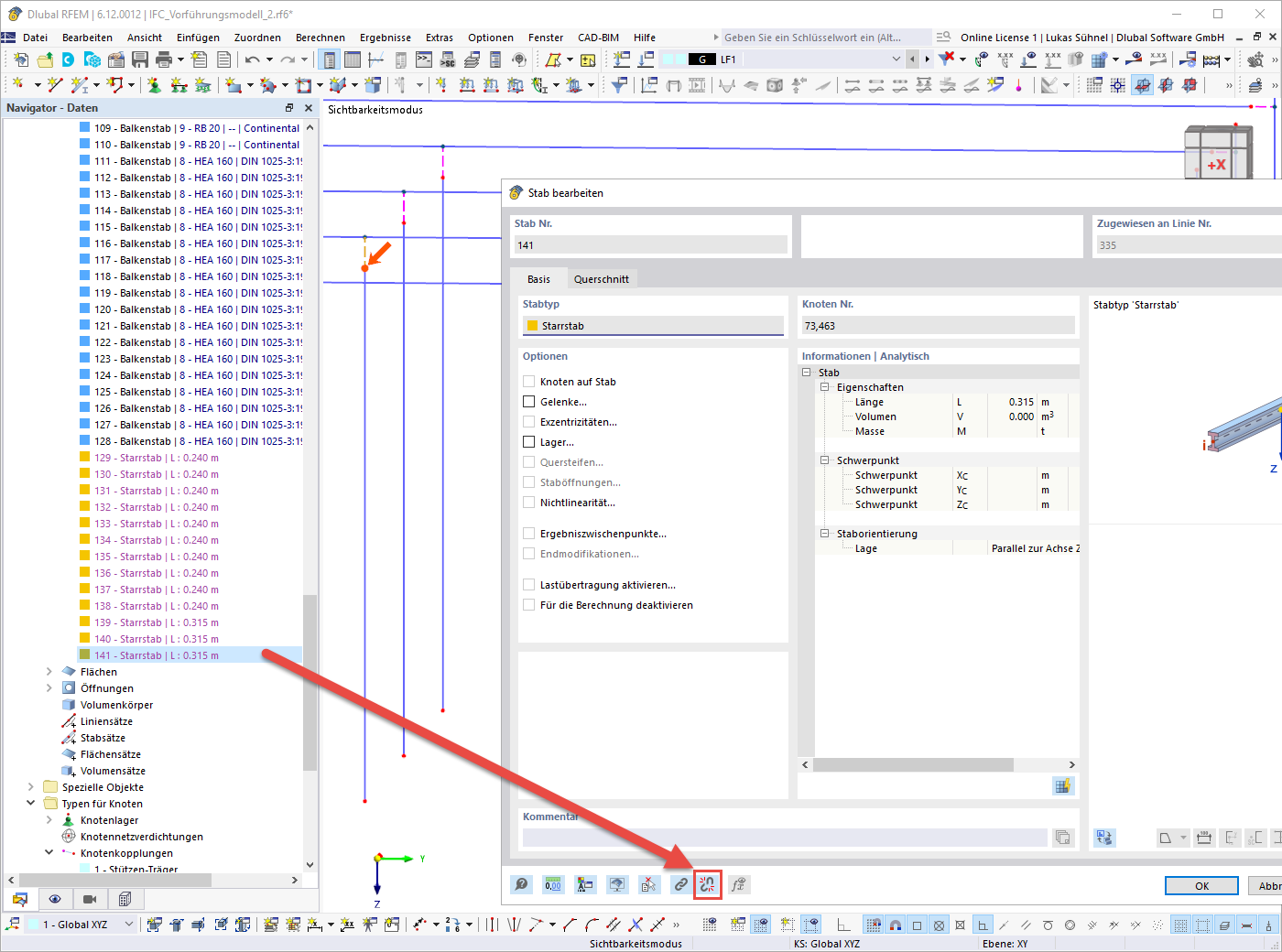The image size is (1282, 952).
Task: Tick 'Lastübertragung aktivieren...' checkbox
Action: click(x=528, y=585)
